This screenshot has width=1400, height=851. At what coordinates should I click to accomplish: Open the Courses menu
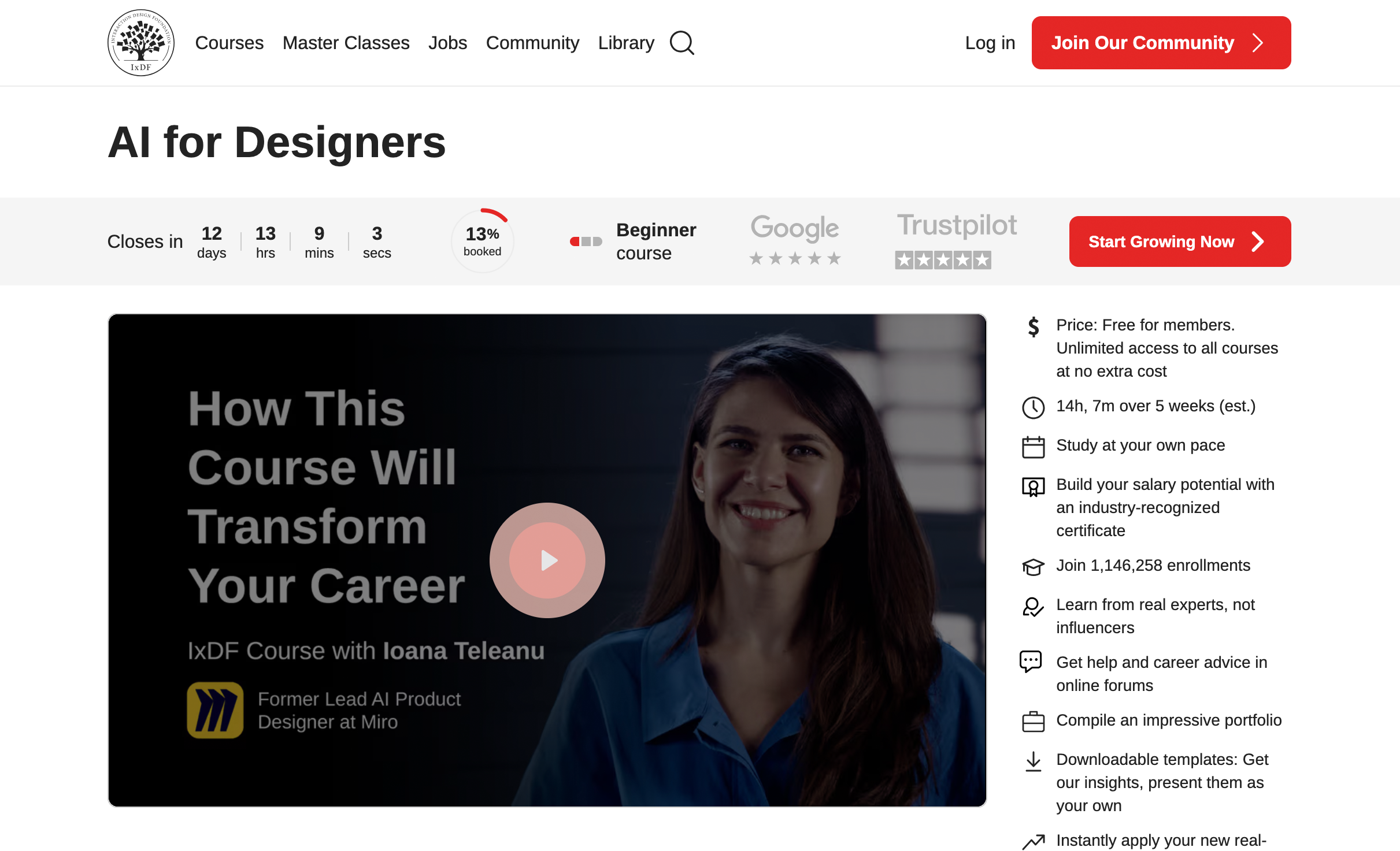[x=229, y=43]
